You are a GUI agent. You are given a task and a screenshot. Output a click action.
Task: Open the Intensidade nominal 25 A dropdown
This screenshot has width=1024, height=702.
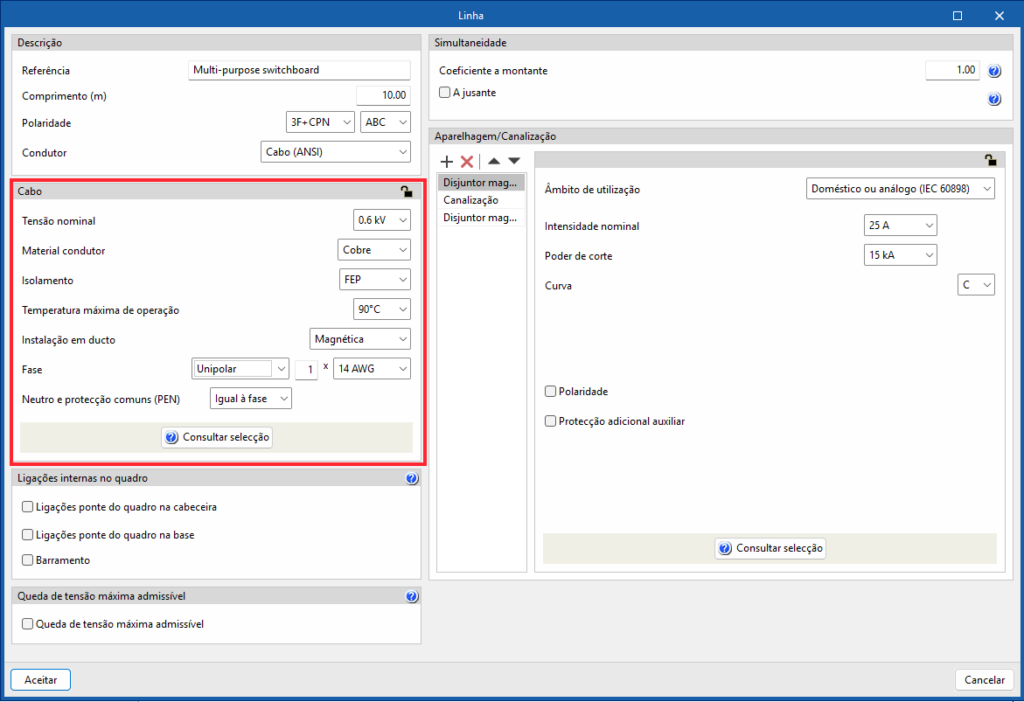(901, 225)
